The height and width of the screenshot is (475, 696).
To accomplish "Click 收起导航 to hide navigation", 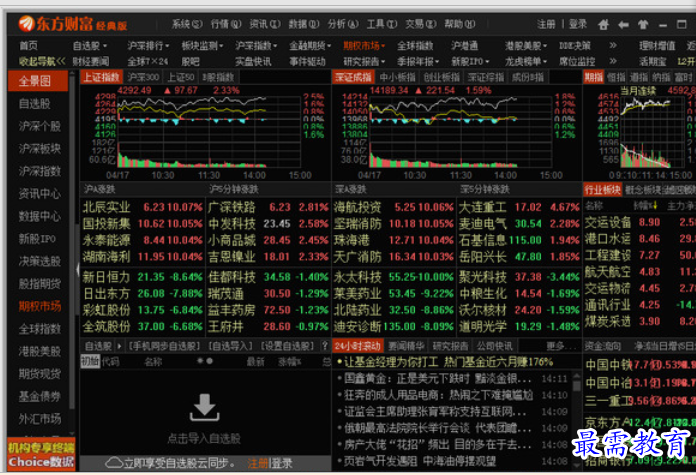I will click(41, 61).
